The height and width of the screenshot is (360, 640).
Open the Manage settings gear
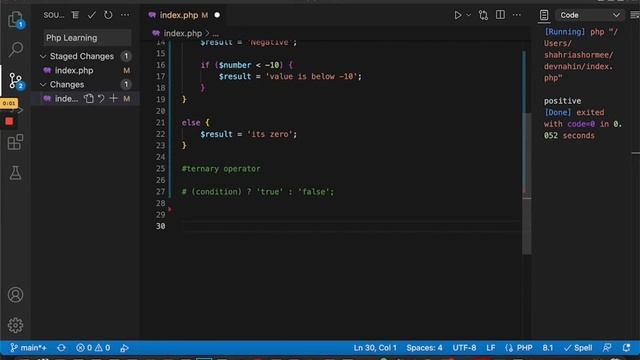click(x=16, y=325)
